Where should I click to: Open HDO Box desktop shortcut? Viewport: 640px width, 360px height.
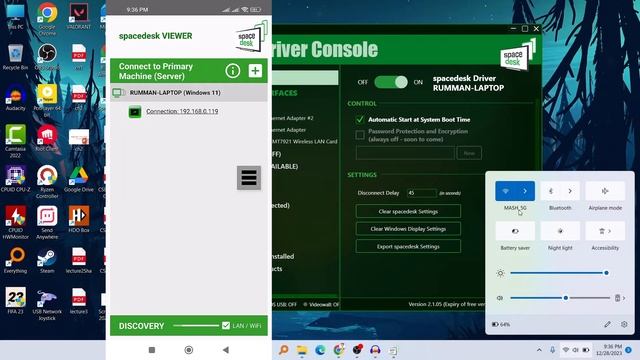tap(79, 220)
